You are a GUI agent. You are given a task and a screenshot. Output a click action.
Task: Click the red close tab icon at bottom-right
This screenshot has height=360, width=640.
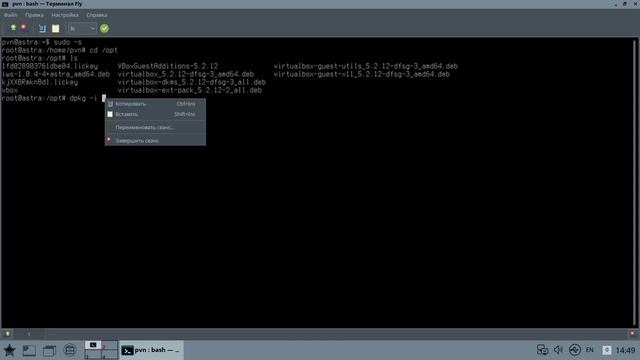coord(632,334)
